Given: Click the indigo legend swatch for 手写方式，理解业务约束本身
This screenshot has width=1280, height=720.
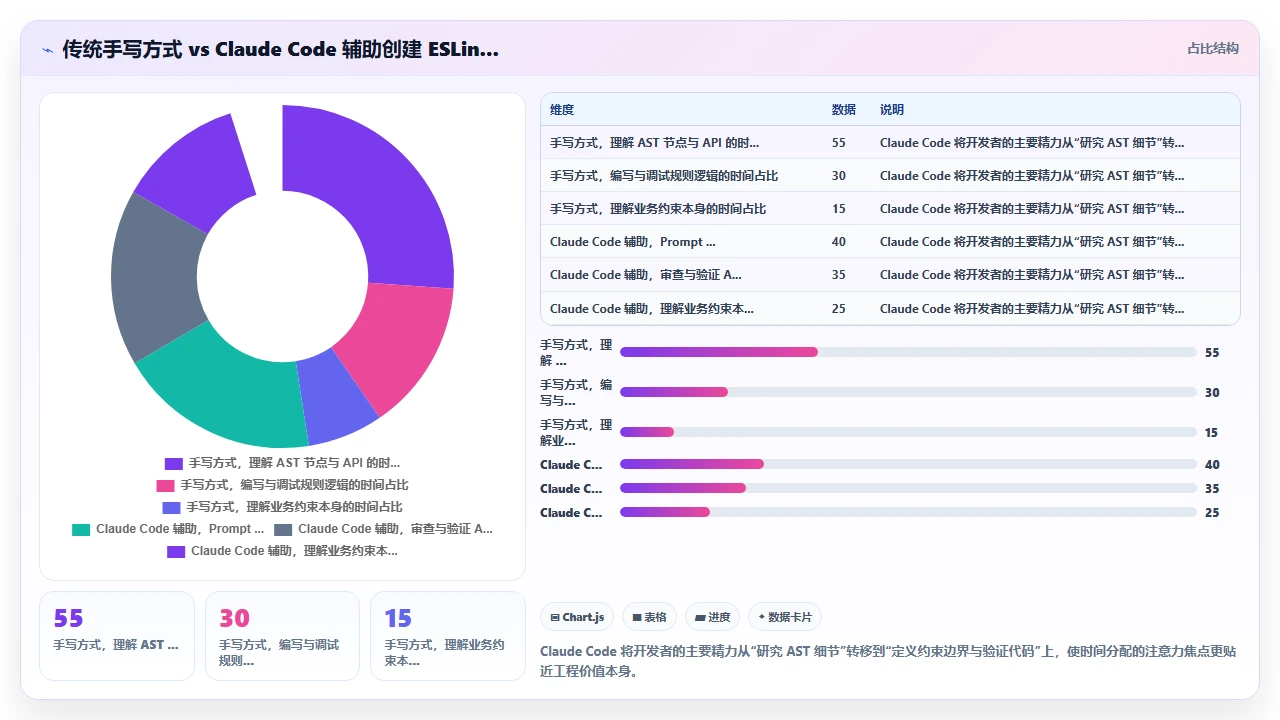Looking at the screenshot, I should coord(171,507).
